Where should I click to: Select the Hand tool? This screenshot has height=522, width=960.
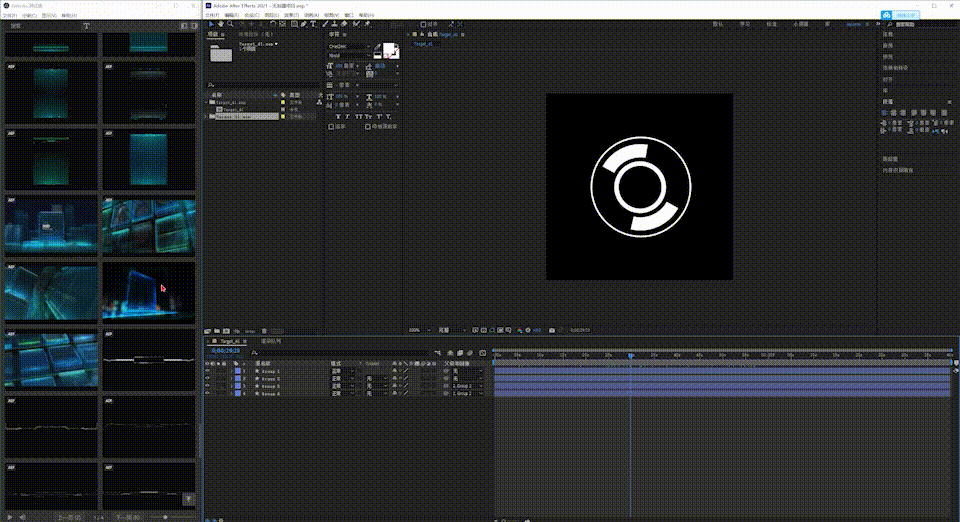(220, 23)
